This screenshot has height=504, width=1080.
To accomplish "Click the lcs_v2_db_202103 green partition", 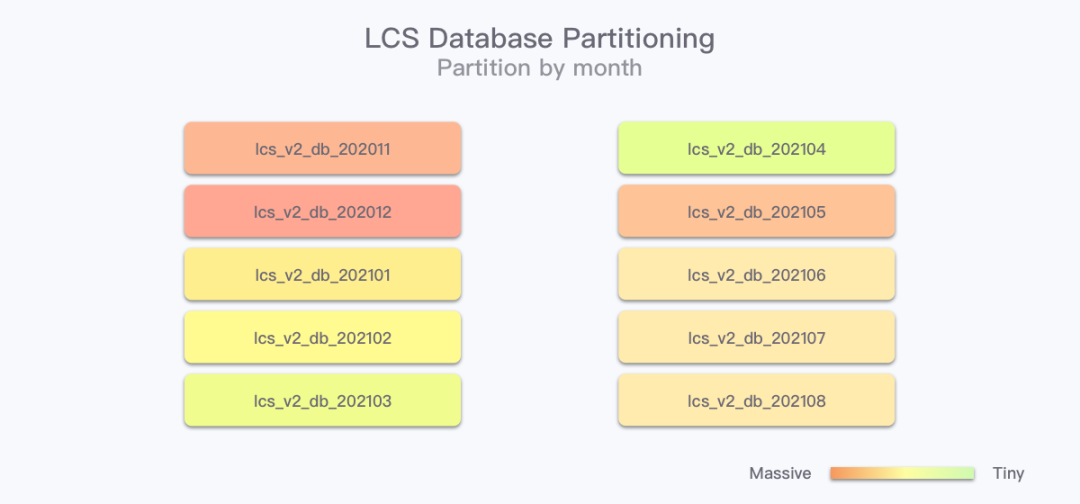I will (322, 401).
